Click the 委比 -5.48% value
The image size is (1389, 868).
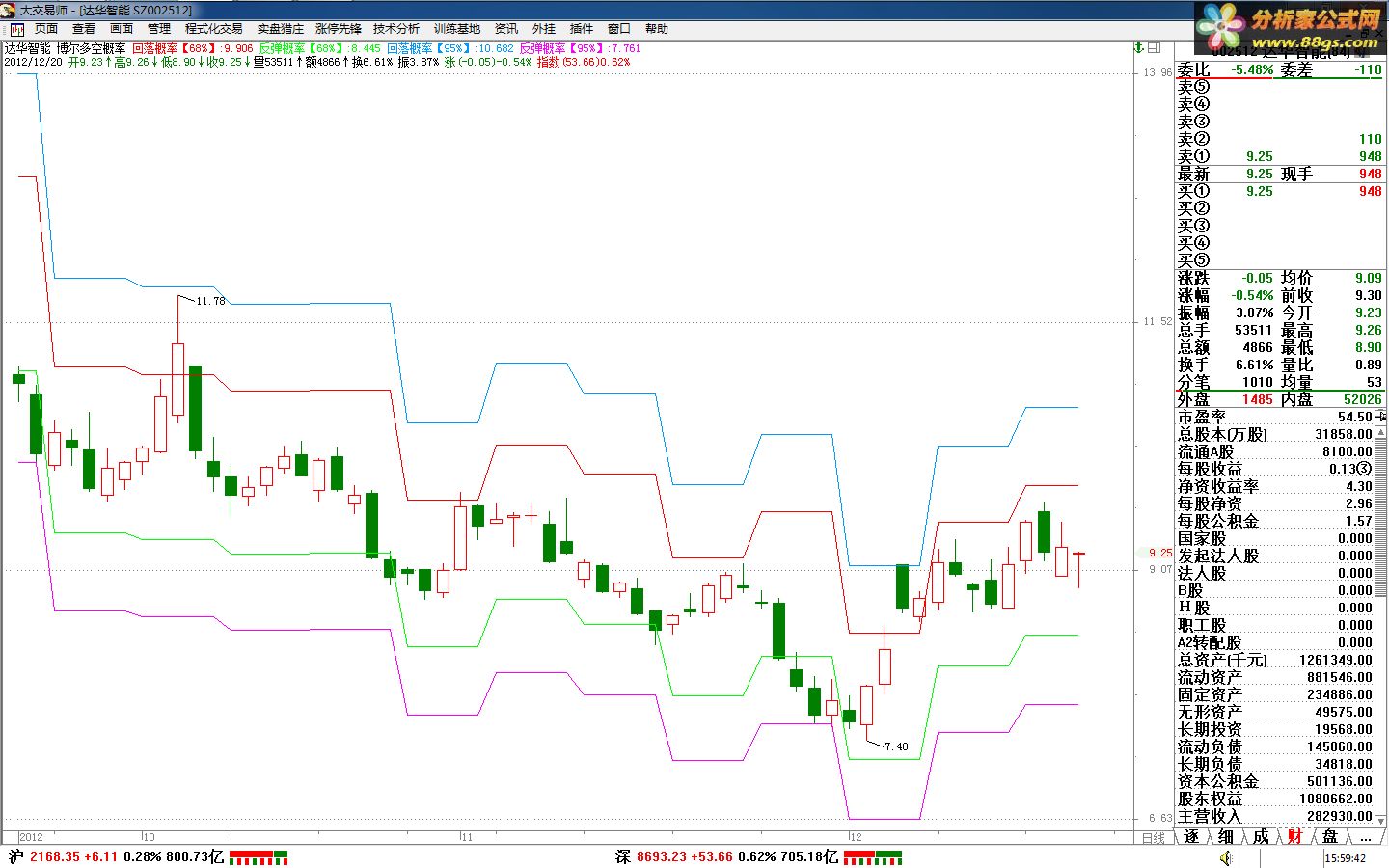point(1252,69)
